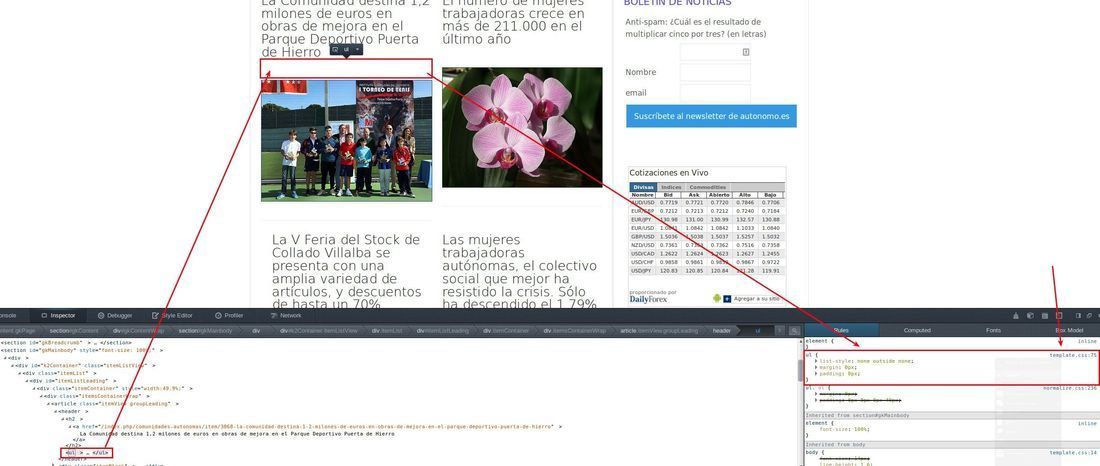The height and width of the screenshot is (466, 1100).
Task: Click the 'none outside none' list-style value
Action: pyautogui.click(x=886, y=361)
